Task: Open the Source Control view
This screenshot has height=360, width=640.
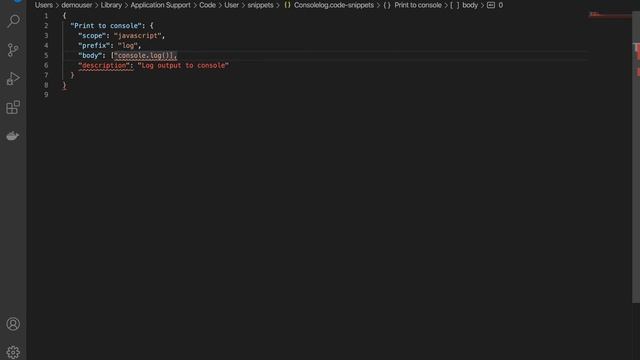Action: pyautogui.click(x=13, y=50)
